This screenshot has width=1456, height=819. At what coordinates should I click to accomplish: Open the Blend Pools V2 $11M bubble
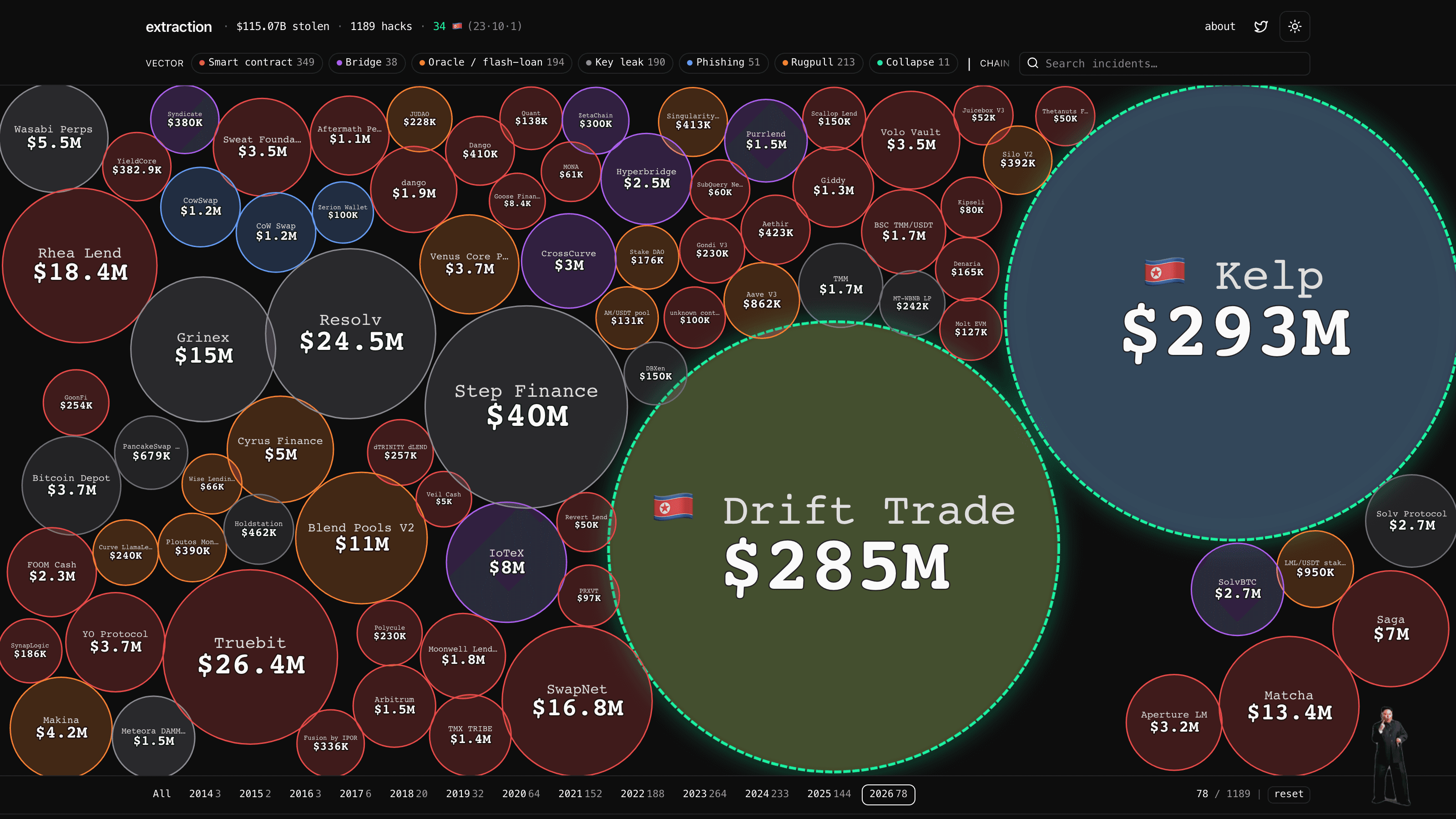(361, 537)
